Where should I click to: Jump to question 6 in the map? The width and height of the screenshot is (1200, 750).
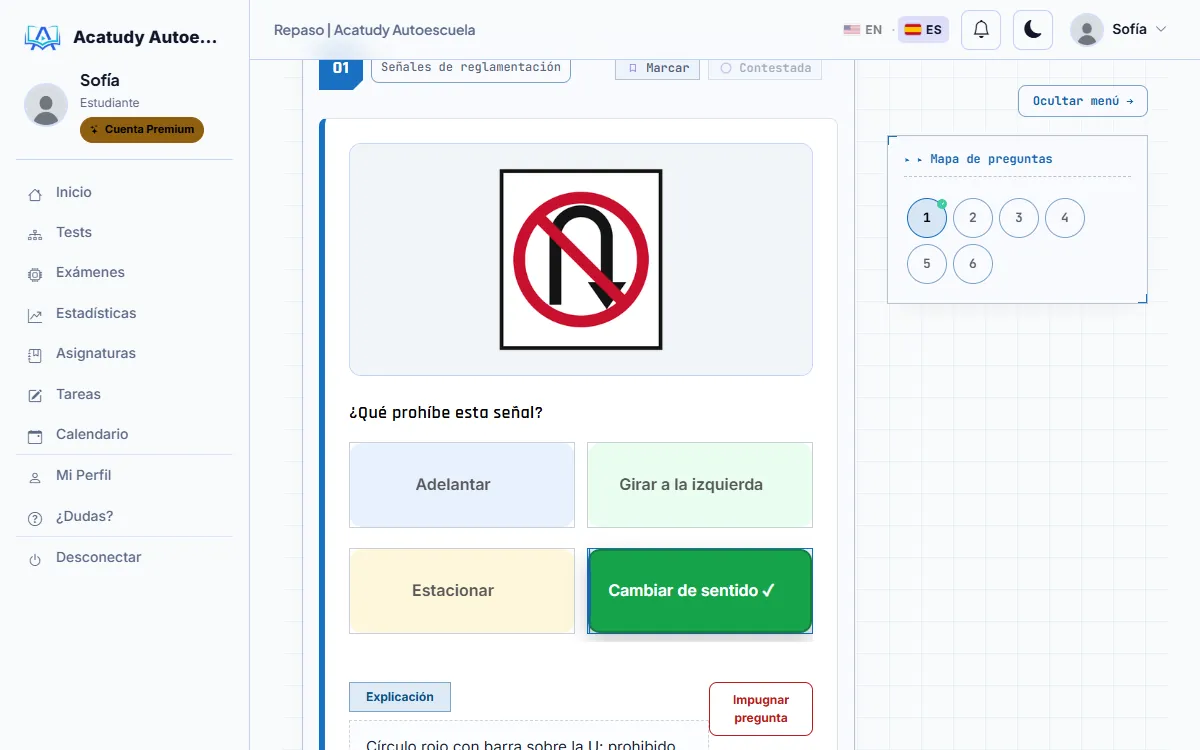(x=973, y=264)
